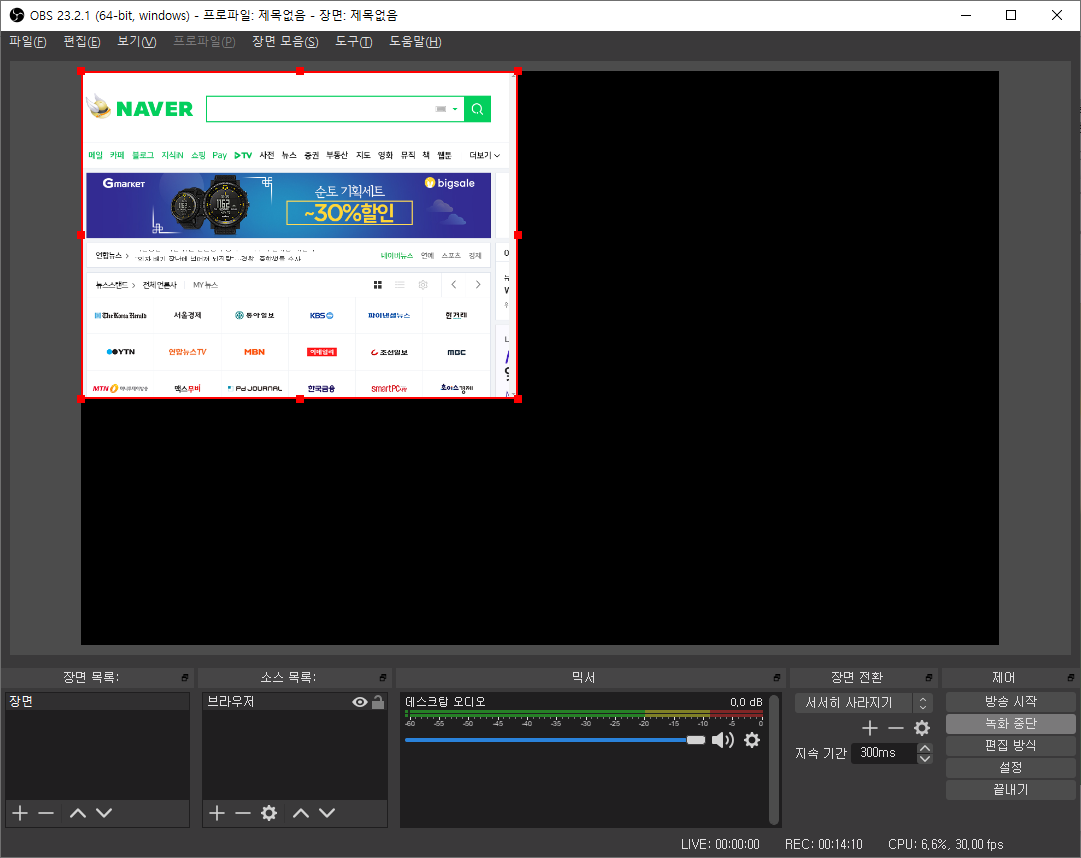Move scene up in scene list
1081x858 pixels.
(78, 813)
